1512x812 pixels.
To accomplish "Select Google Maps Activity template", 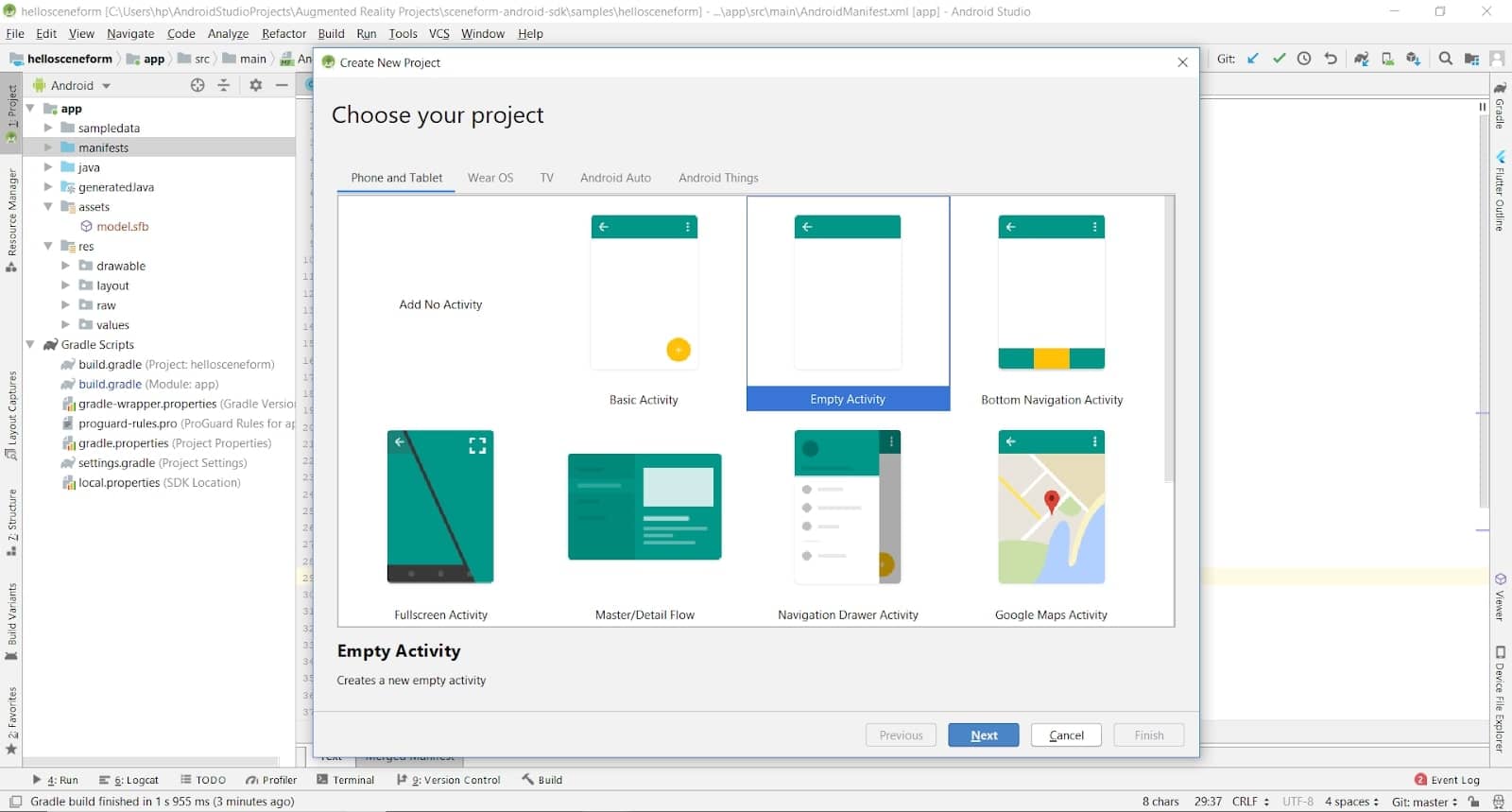I will click(x=1052, y=521).
